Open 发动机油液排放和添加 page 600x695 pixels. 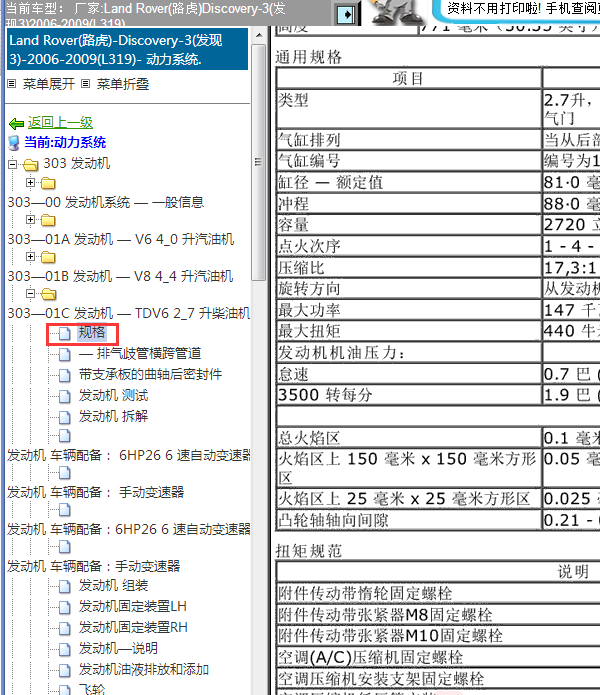click(x=144, y=669)
